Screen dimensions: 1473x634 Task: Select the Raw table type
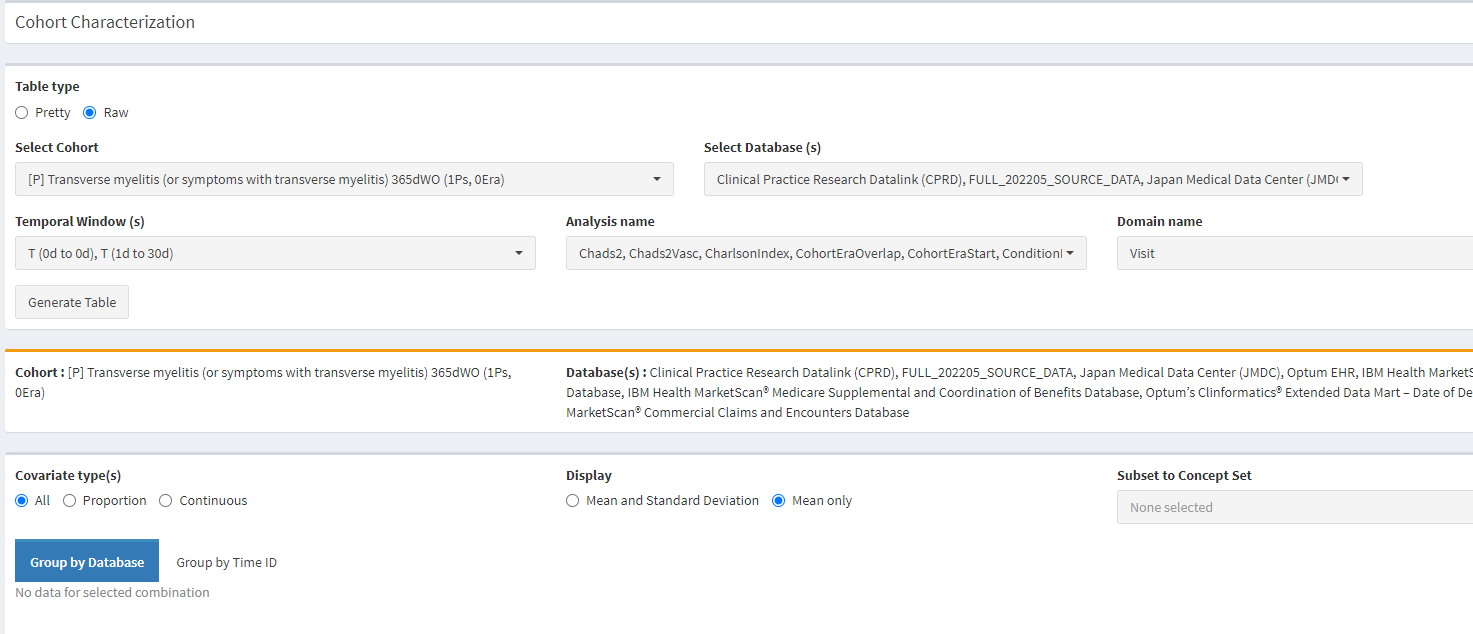(x=89, y=112)
